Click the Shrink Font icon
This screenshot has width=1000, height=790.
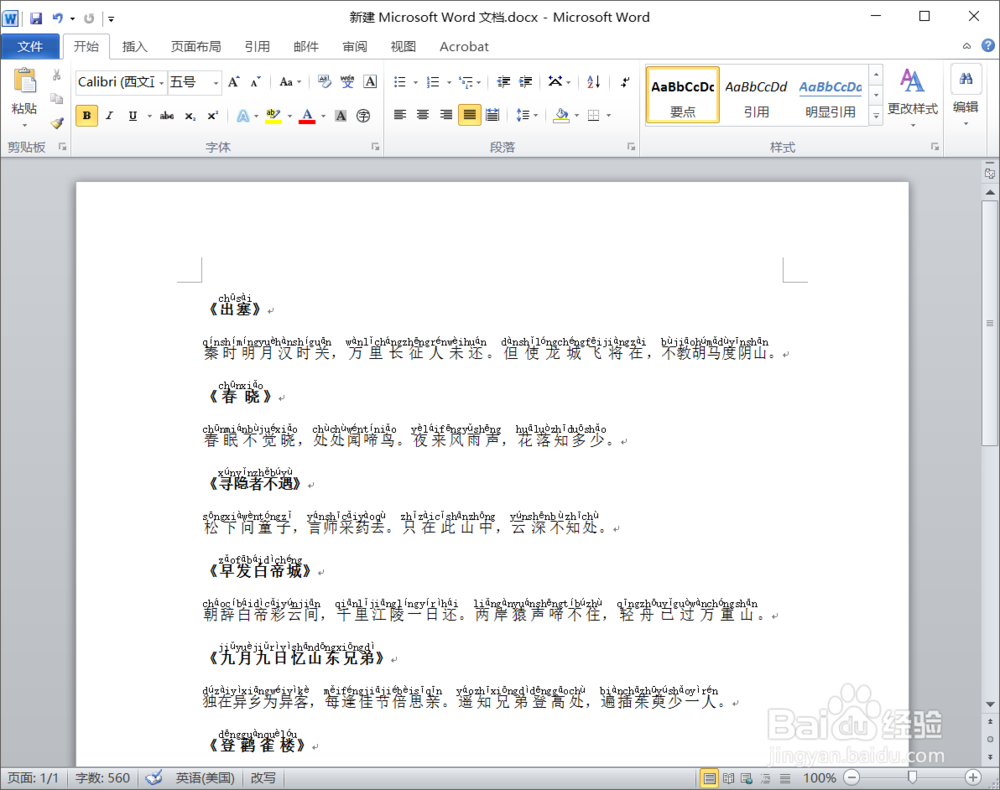pyautogui.click(x=255, y=82)
